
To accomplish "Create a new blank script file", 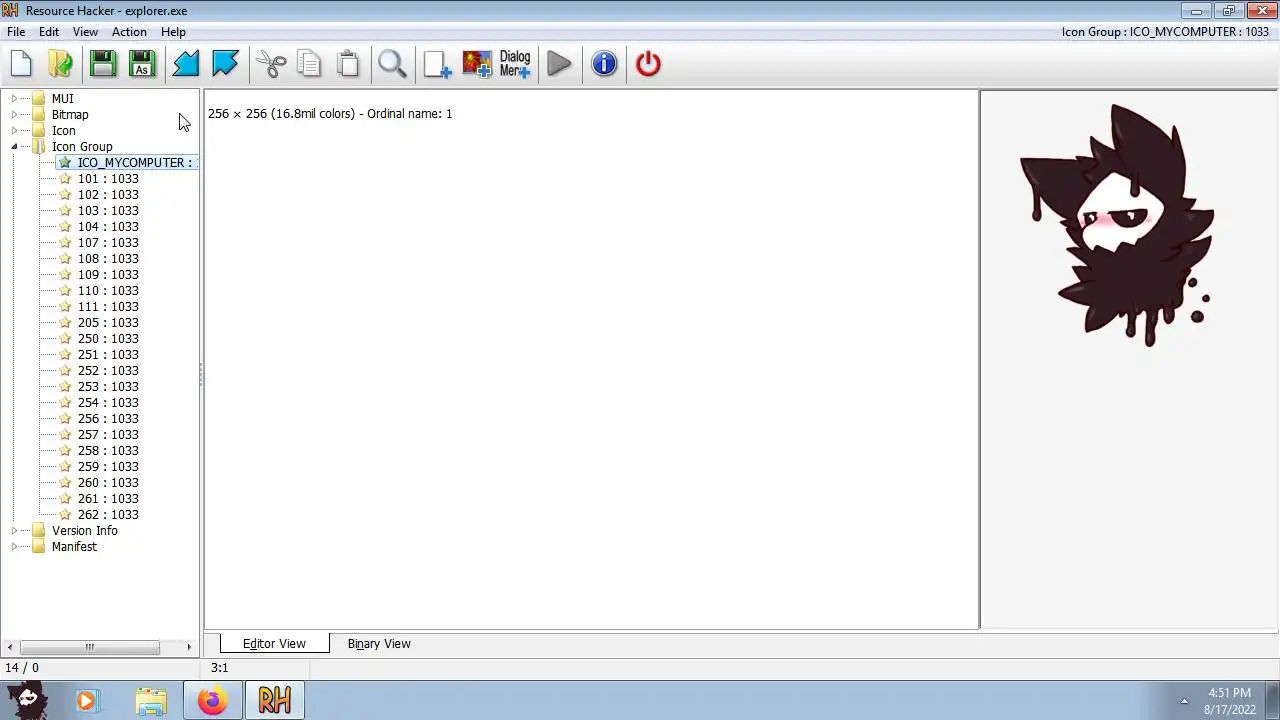I will (21, 64).
